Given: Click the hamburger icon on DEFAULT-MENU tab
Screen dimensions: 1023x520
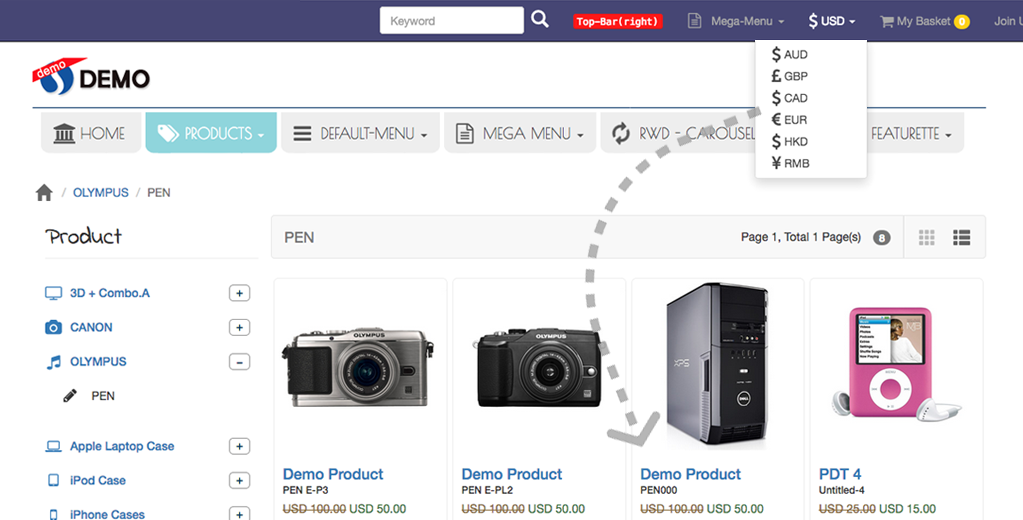Looking at the screenshot, I should 302,133.
